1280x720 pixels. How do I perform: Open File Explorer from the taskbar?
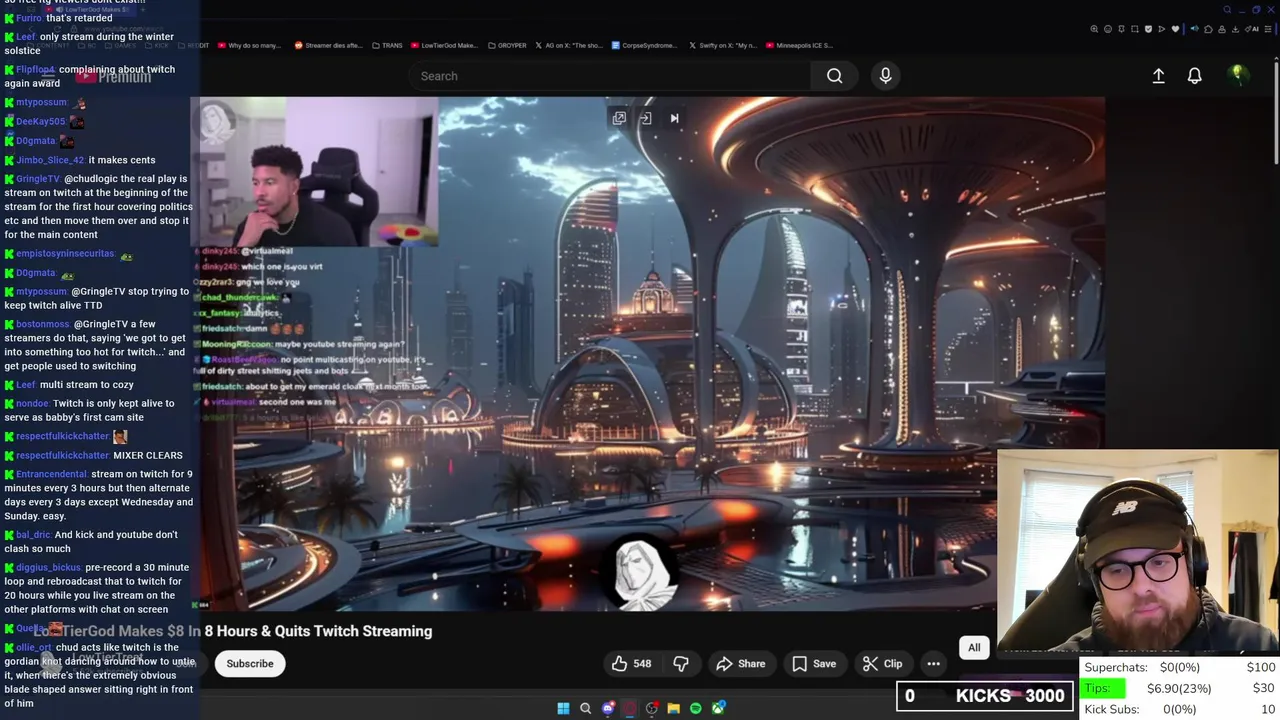click(674, 708)
